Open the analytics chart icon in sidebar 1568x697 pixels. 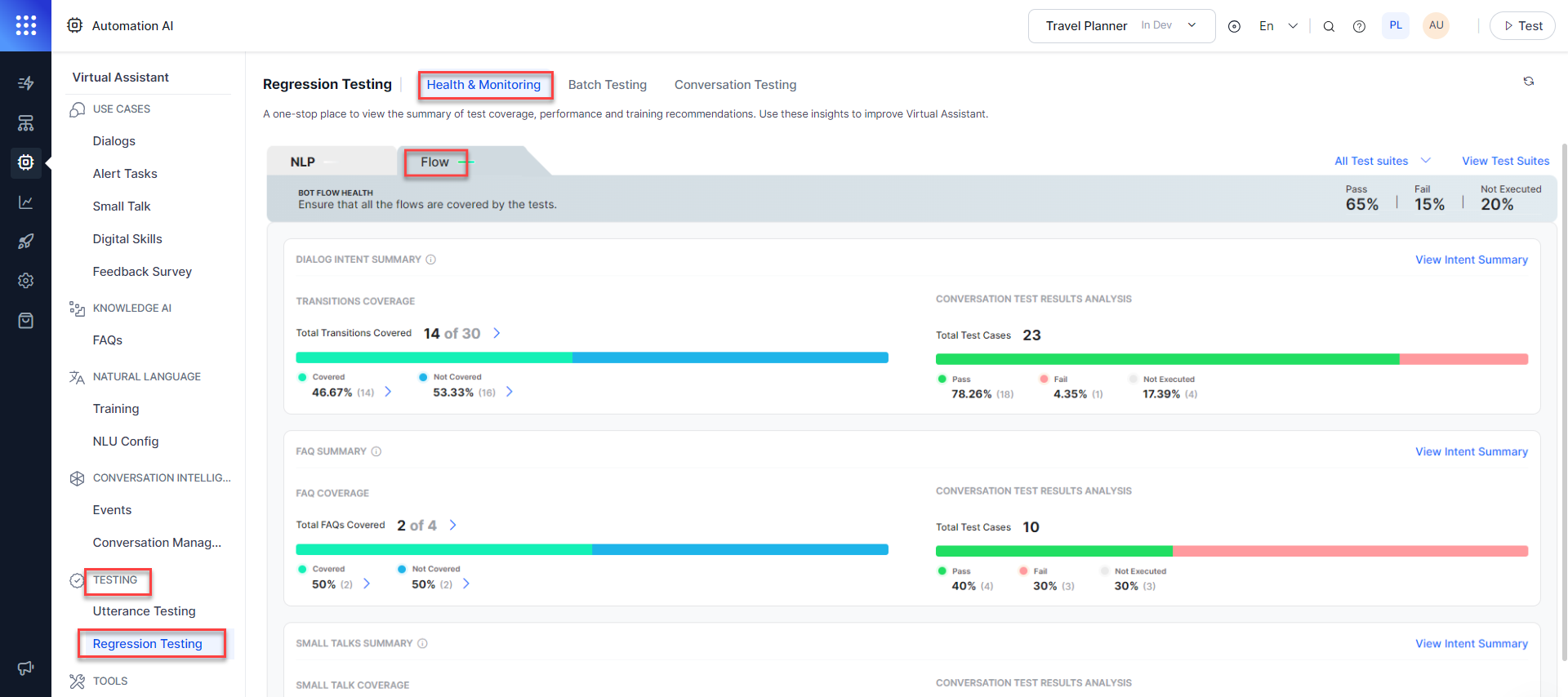click(x=25, y=202)
